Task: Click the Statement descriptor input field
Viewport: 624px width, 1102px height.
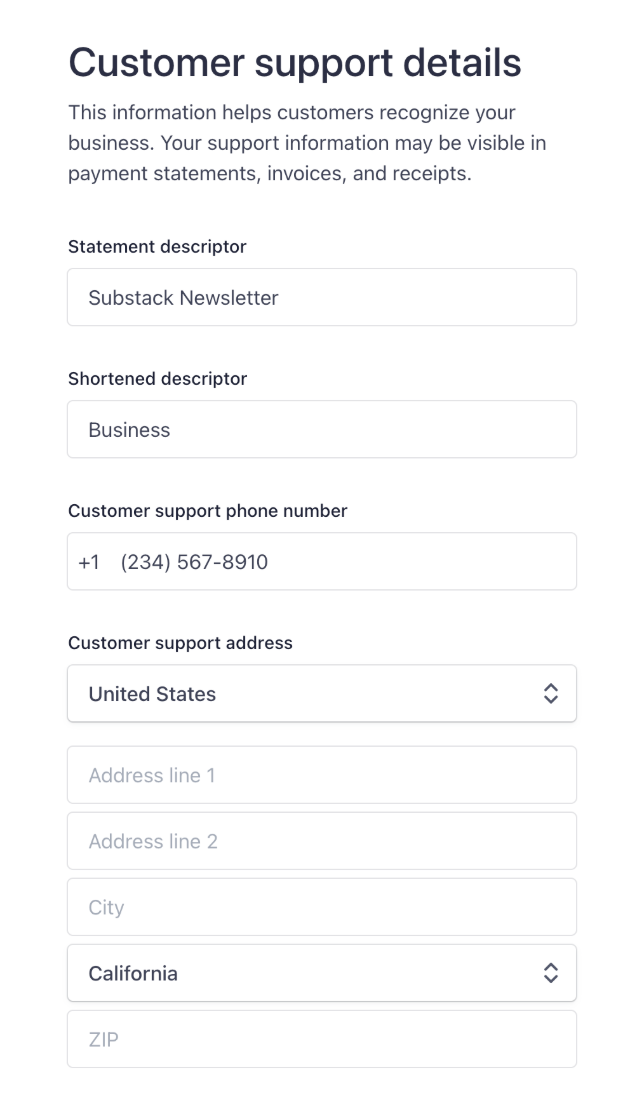Action: [321, 297]
